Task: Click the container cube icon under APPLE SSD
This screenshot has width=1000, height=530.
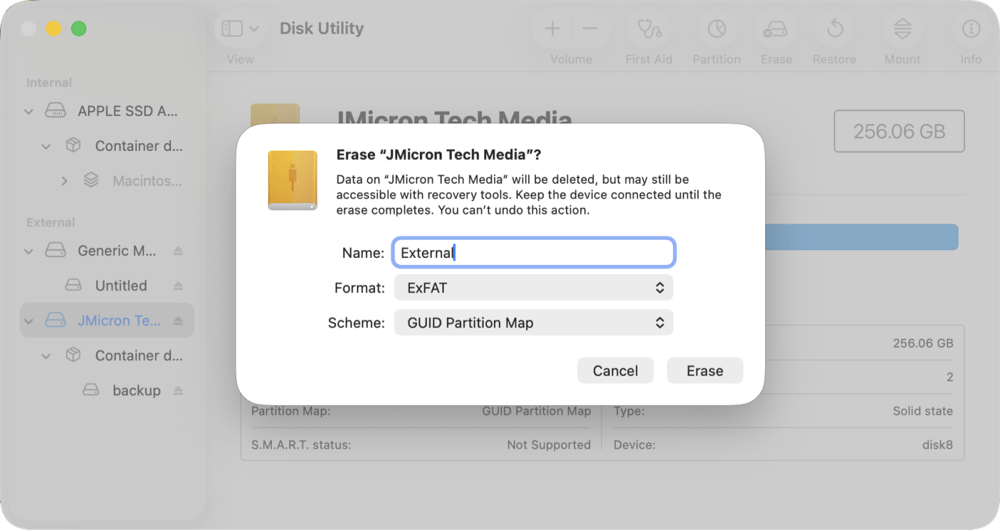Action: click(73, 145)
